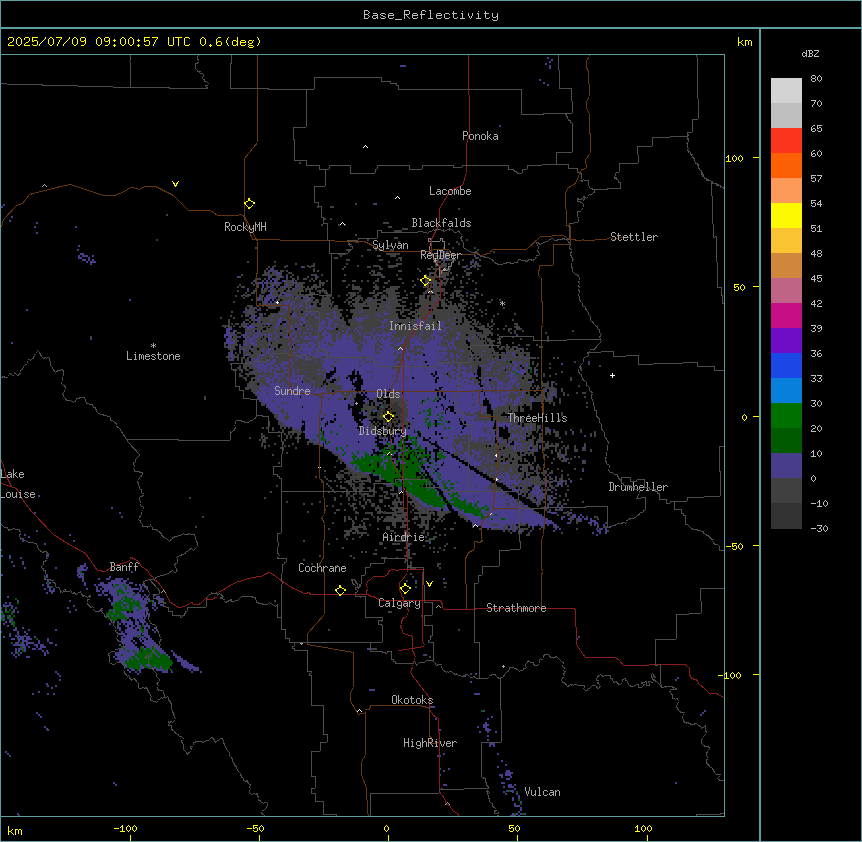
Task: Click the yellow diamond marker above RockyMH
Action: (250, 204)
